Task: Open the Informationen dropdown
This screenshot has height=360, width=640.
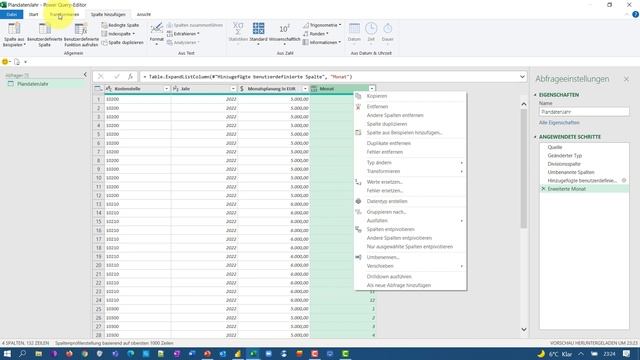Action: pyautogui.click(x=322, y=42)
